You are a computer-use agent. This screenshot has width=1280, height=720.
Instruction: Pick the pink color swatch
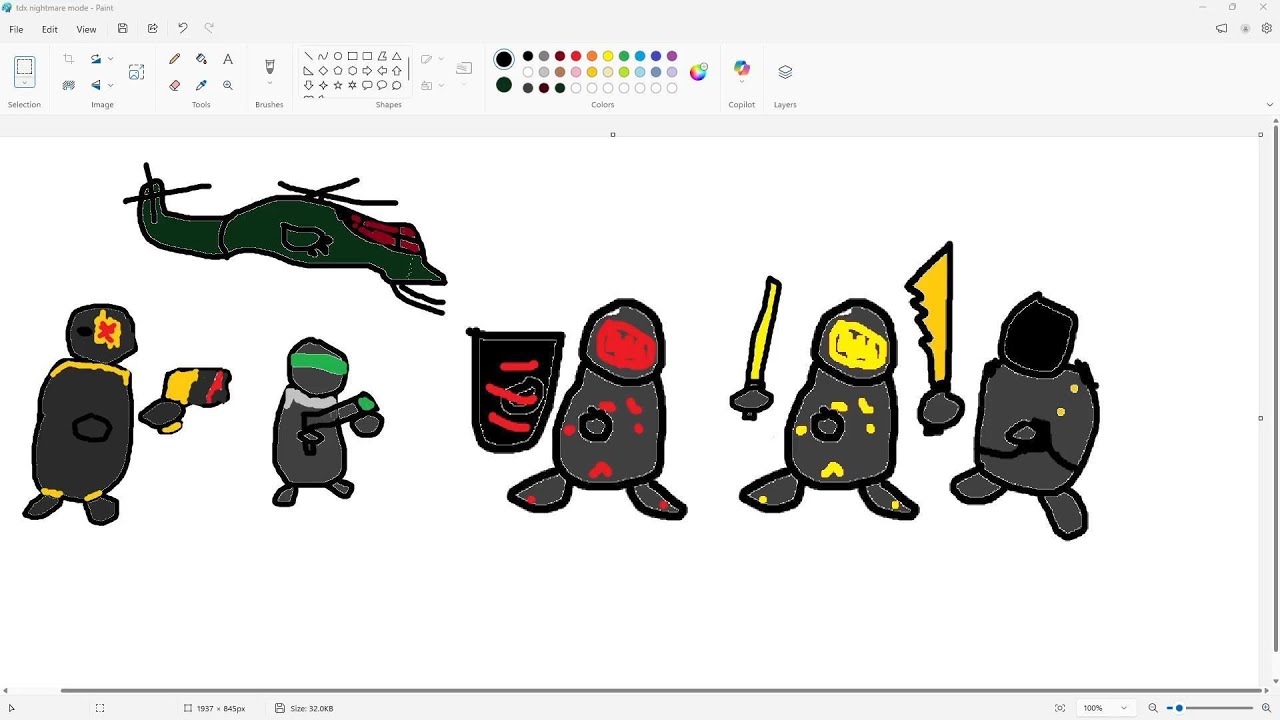point(576,72)
